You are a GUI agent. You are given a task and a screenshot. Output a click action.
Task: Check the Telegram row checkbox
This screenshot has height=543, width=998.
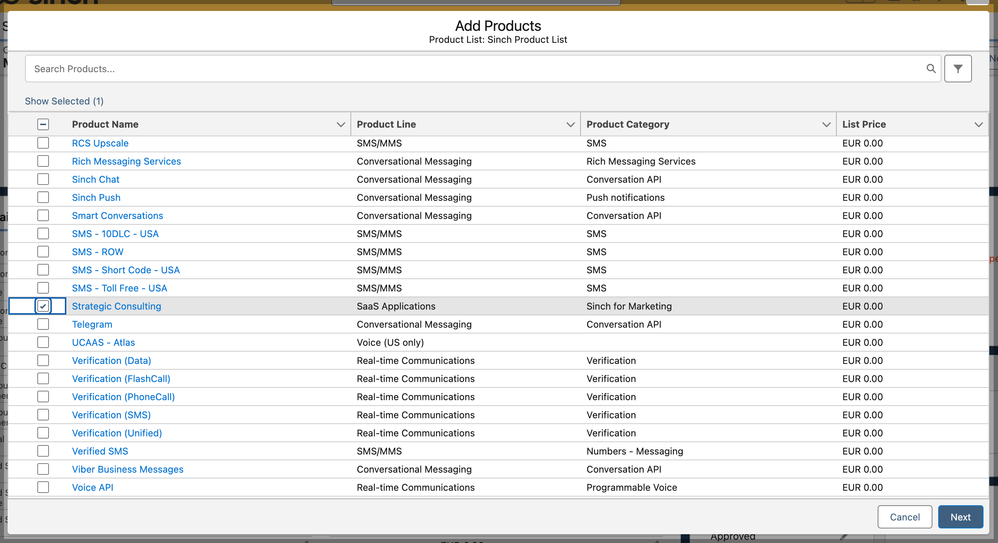(x=43, y=324)
